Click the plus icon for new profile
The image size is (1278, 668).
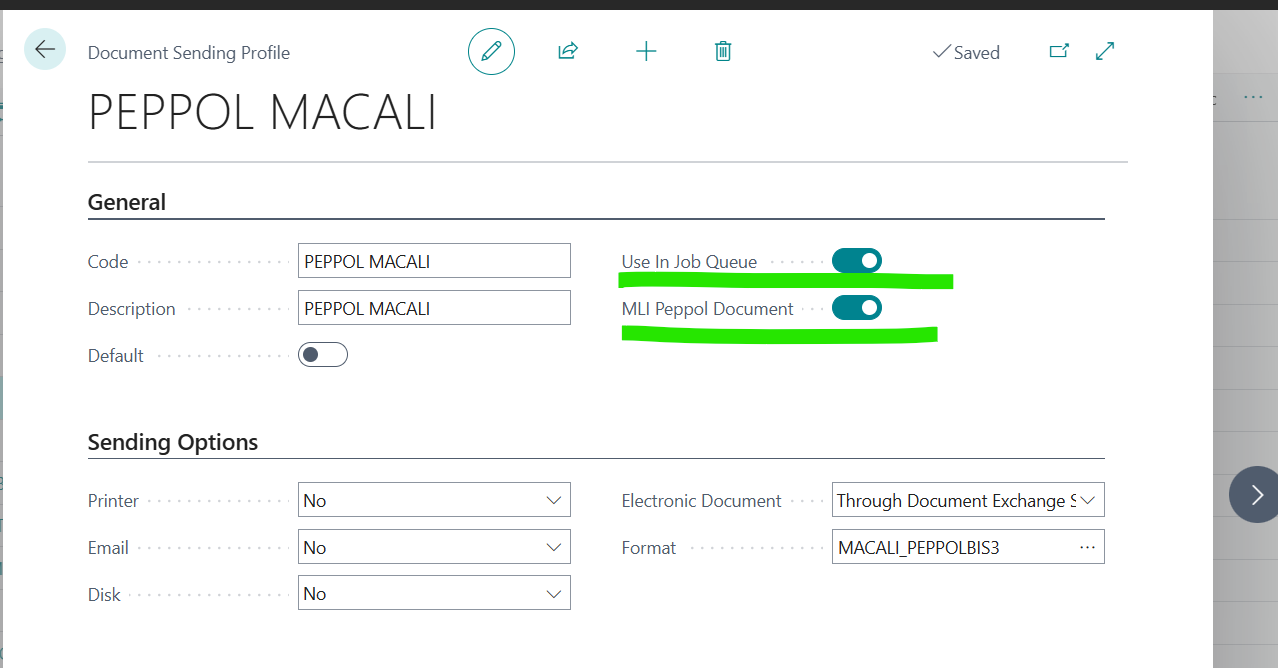646,51
